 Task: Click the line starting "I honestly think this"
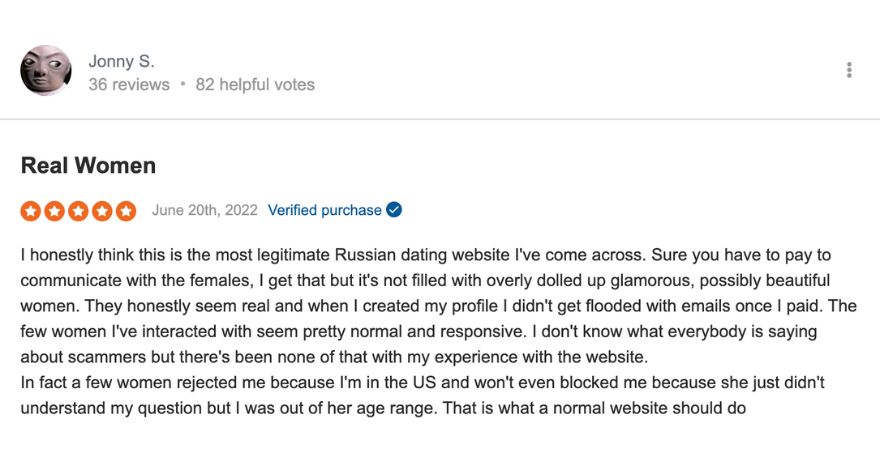[426, 255]
